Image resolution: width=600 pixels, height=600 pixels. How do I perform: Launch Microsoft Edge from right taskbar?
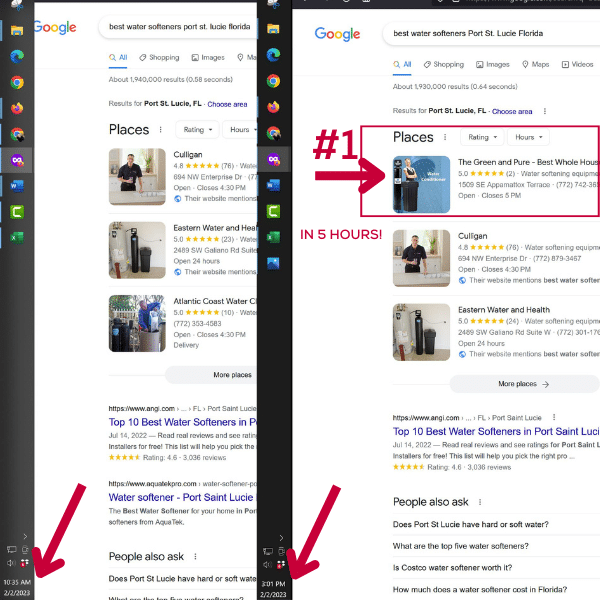point(273,55)
